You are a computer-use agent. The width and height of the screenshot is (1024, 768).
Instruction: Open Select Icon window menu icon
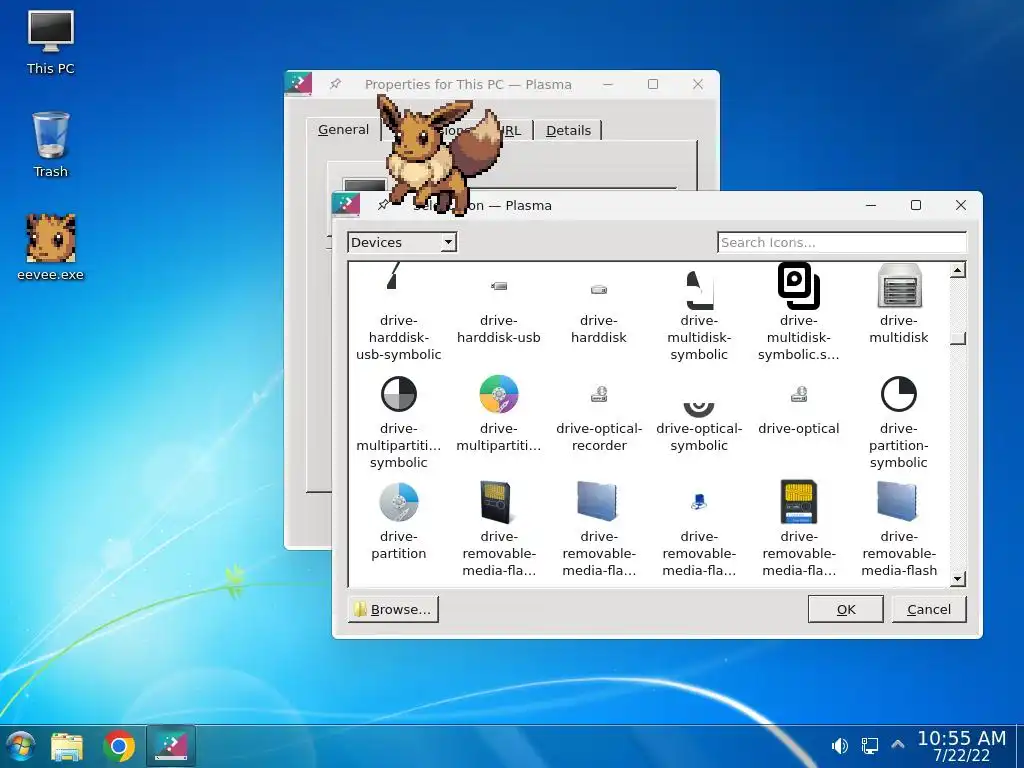346,204
